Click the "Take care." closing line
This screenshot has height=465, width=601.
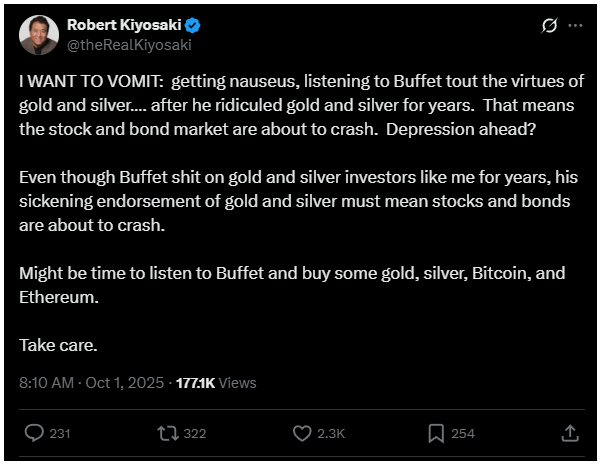click(56, 345)
